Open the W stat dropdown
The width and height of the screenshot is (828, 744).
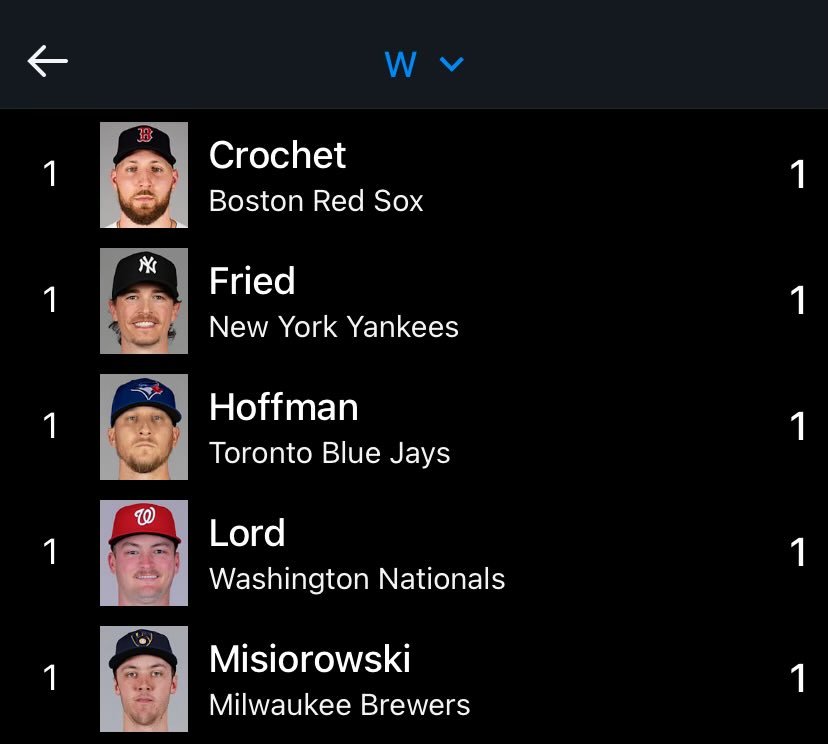[401, 65]
